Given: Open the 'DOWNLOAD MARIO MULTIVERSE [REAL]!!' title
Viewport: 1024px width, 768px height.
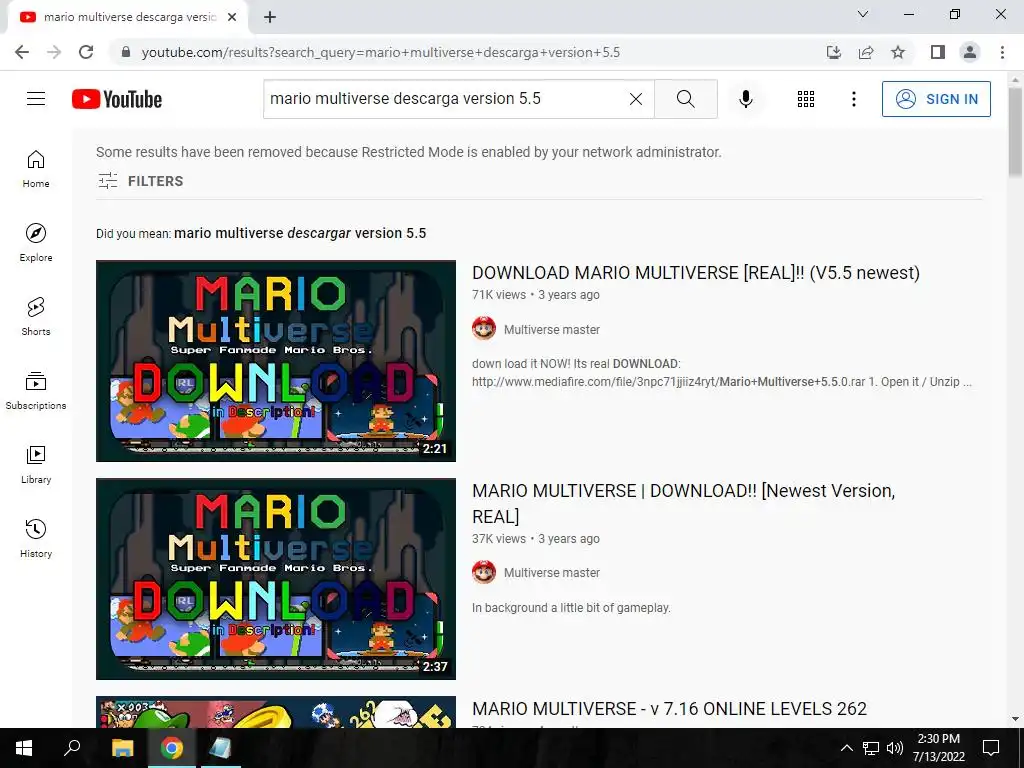Looking at the screenshot, I should 696,272.
